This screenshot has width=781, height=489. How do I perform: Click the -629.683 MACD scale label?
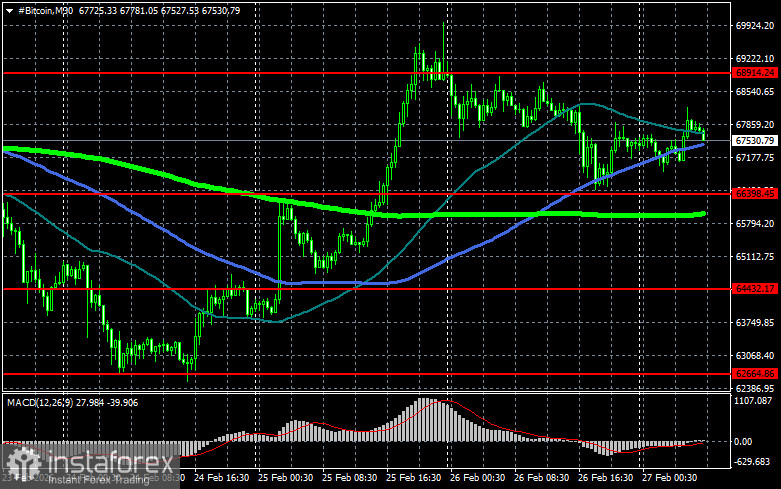tap(753, 462)
